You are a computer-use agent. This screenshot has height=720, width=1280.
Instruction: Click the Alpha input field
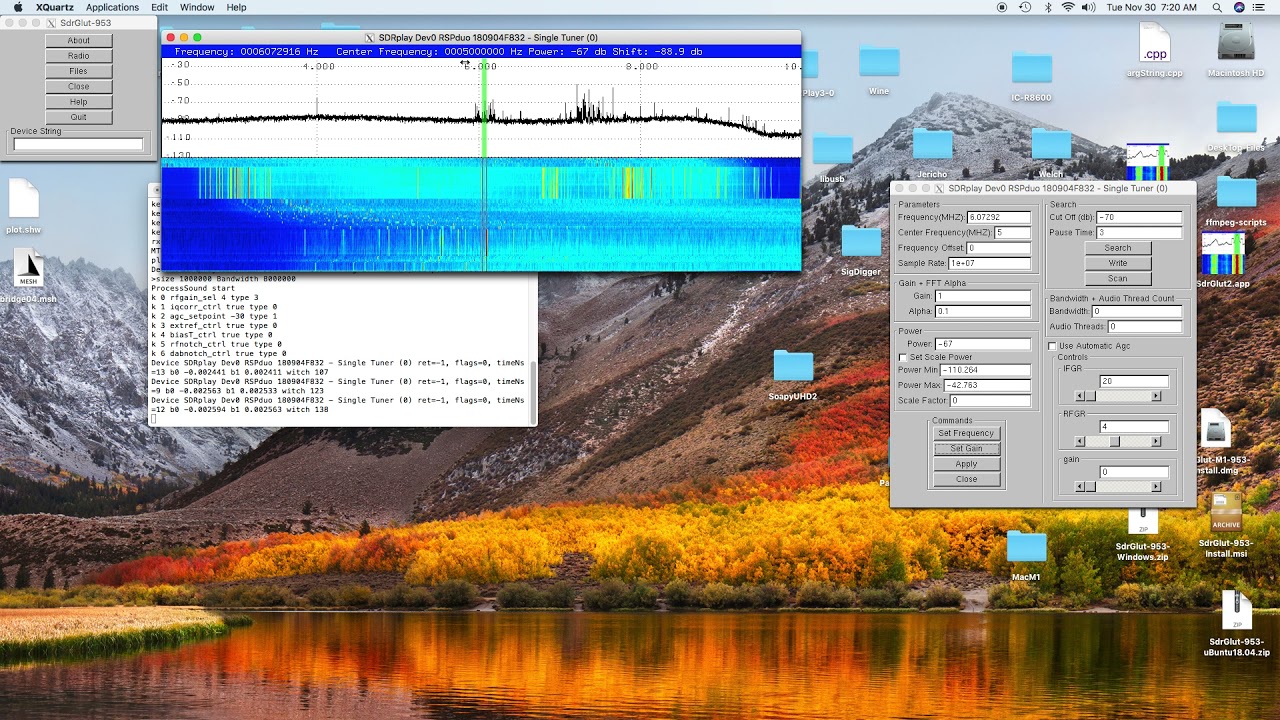[983, 311]
